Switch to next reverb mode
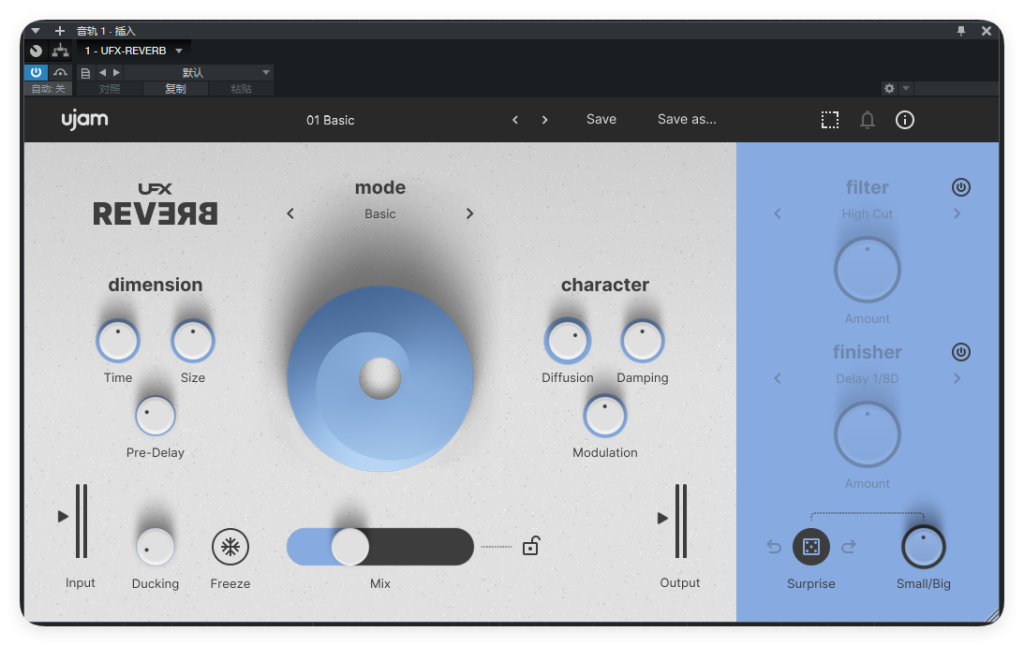The image size is (1024, 646). point(470,214)
